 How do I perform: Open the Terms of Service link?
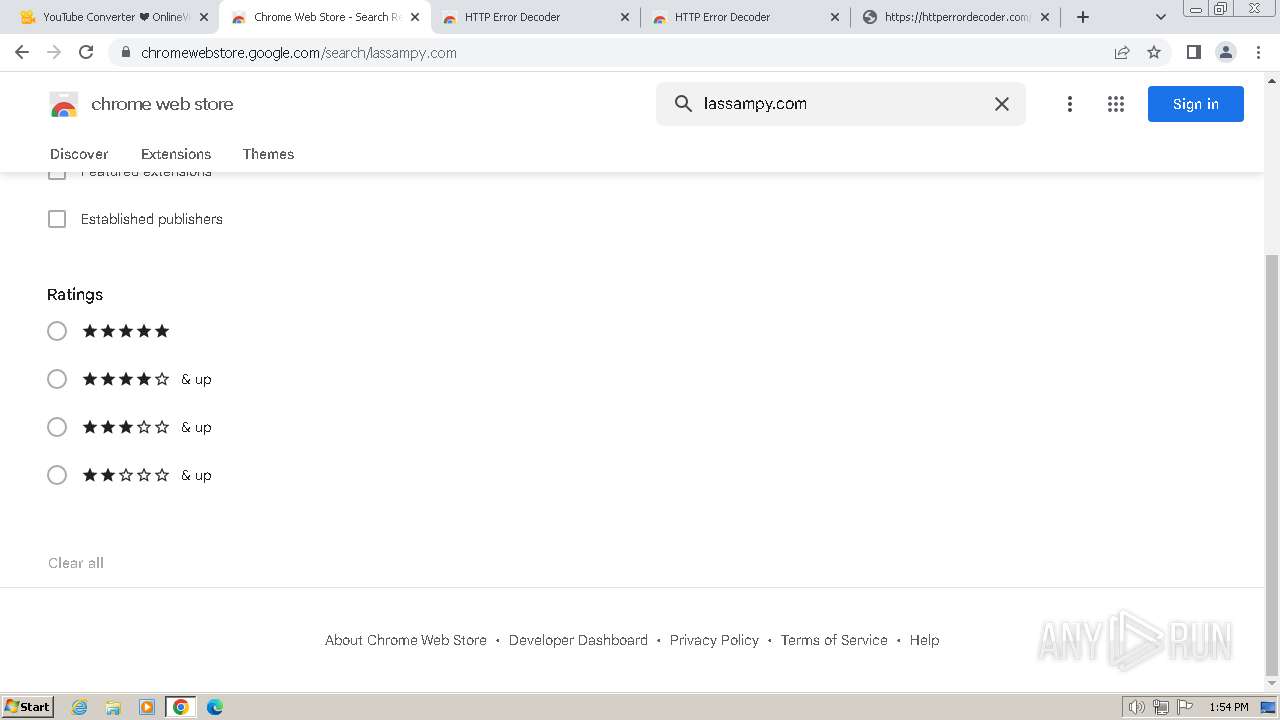834,640
